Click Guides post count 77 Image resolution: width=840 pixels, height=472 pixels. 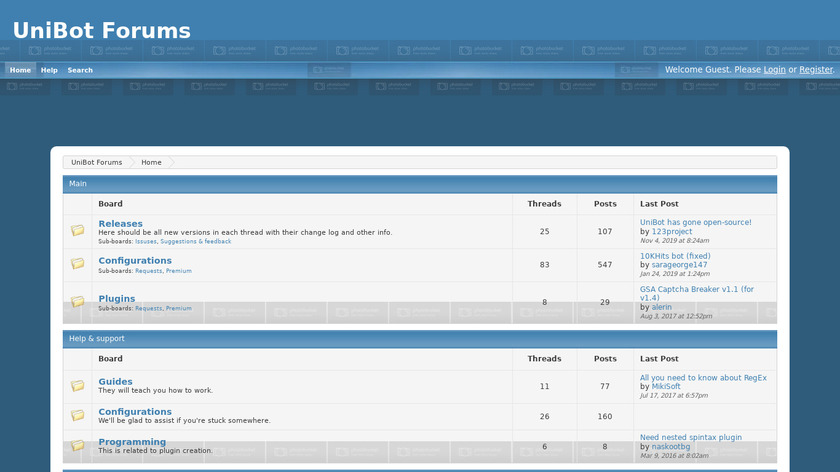[605, 386]
